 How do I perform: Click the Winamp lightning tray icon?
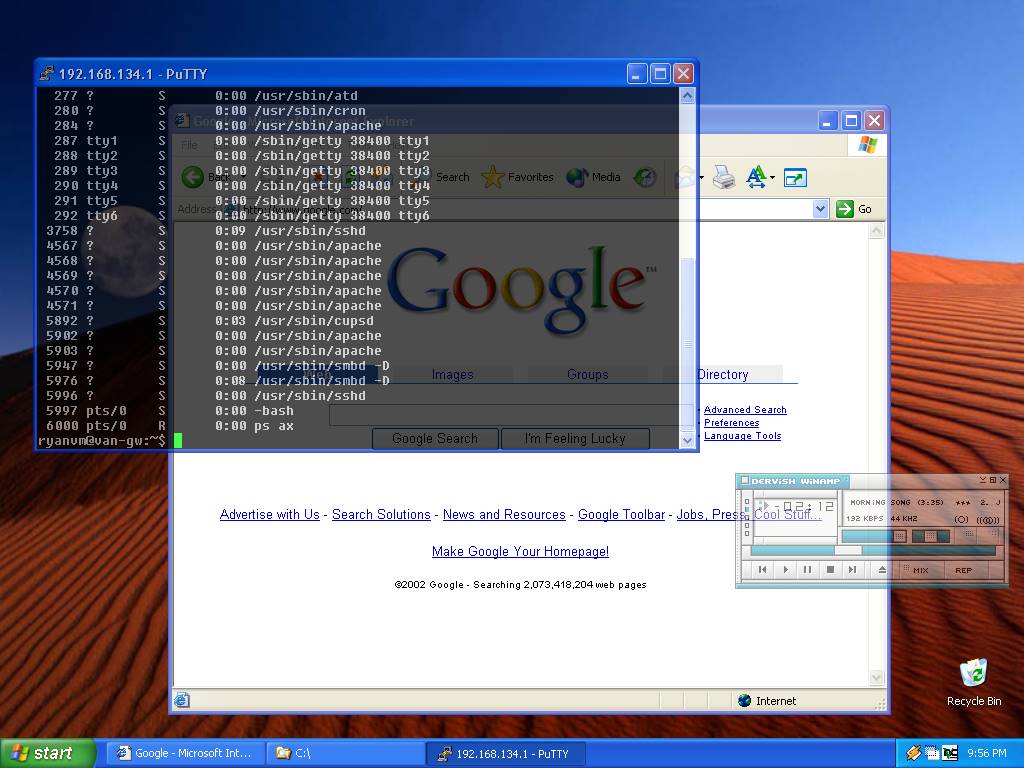(913, 753)
